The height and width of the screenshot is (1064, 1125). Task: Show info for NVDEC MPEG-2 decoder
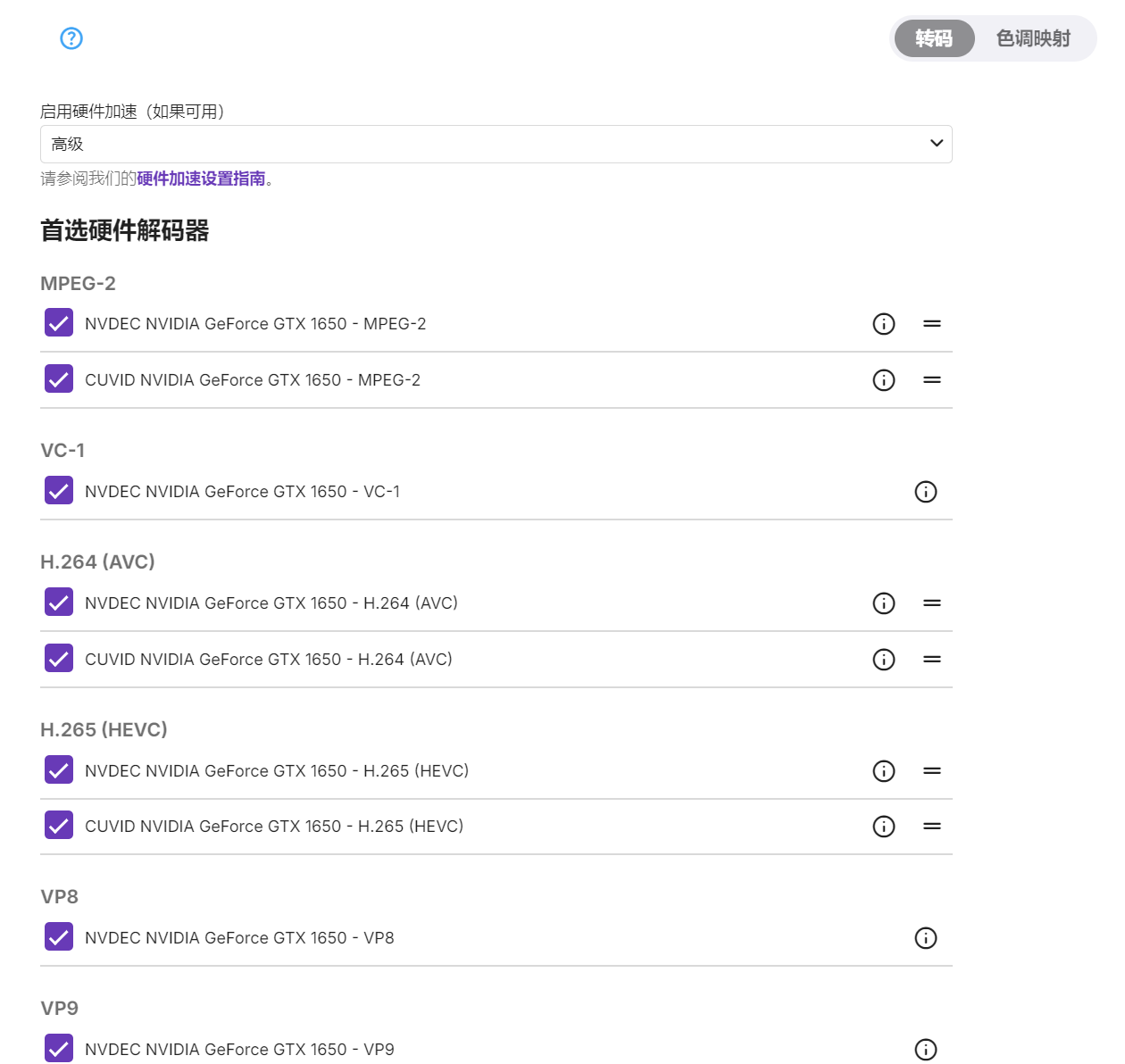(884, 324)
